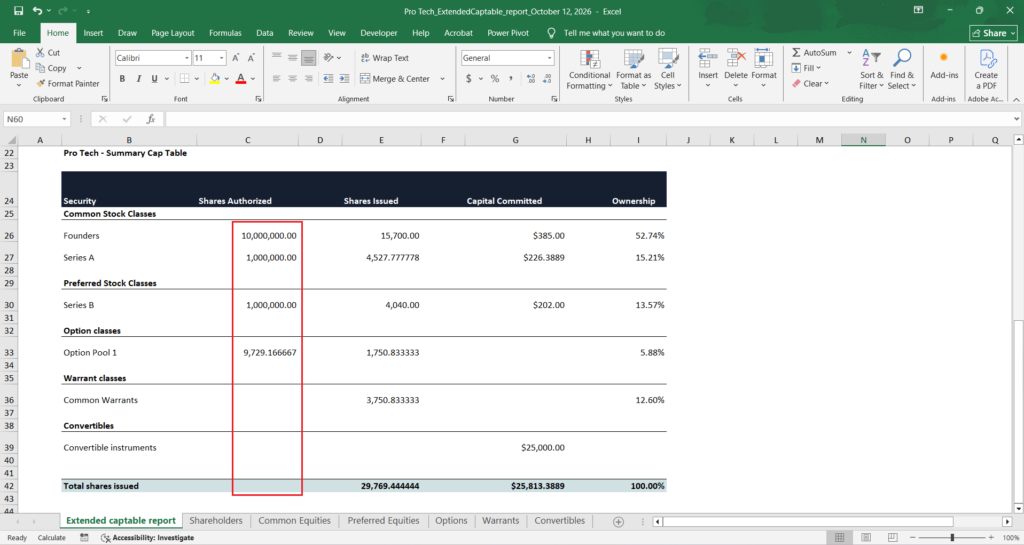Image resolution: width=1024 pixels, height=545 pixels.
Task: Click the Share button
Action: click(993, 33)
